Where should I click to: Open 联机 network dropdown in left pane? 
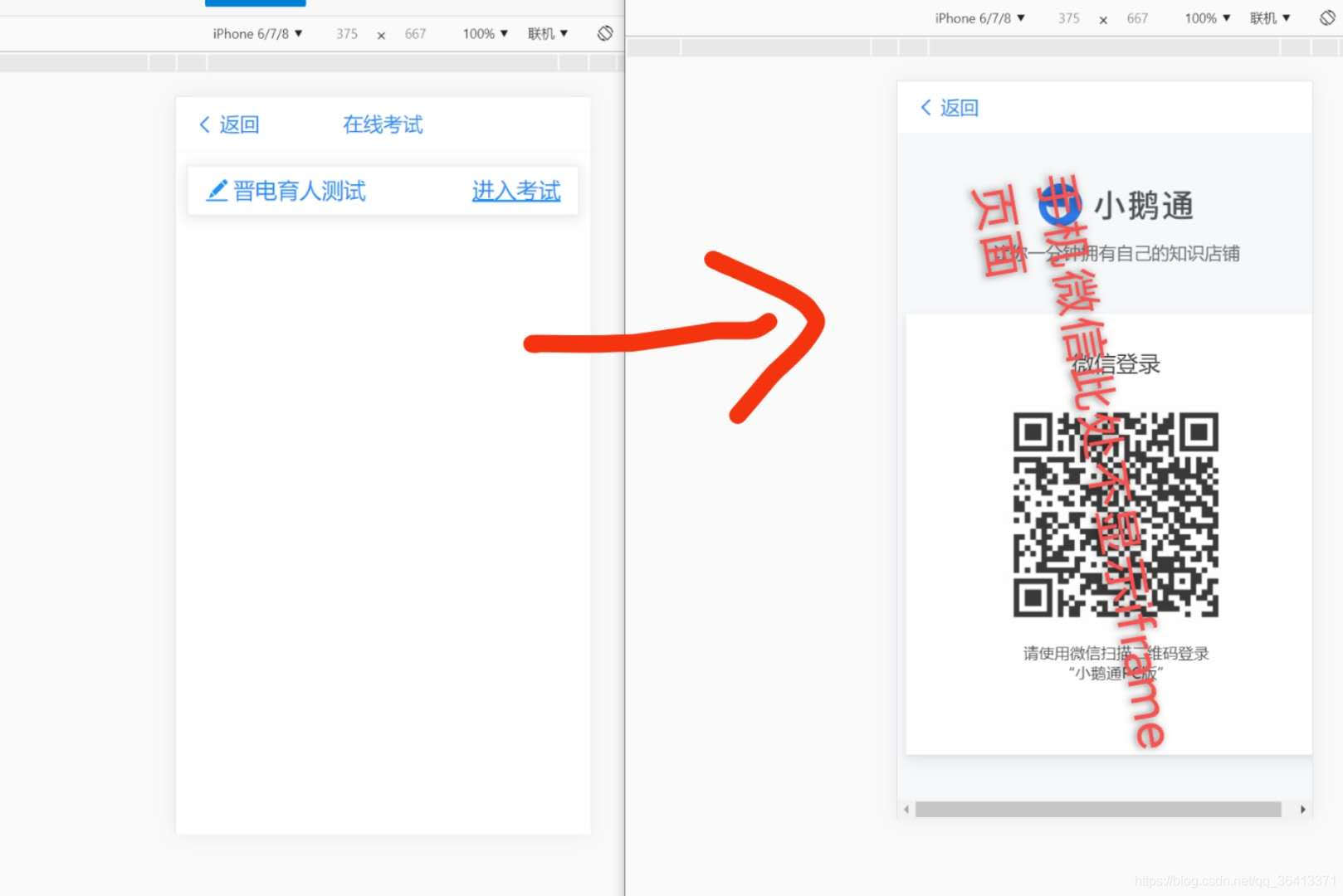click(548, 34)
